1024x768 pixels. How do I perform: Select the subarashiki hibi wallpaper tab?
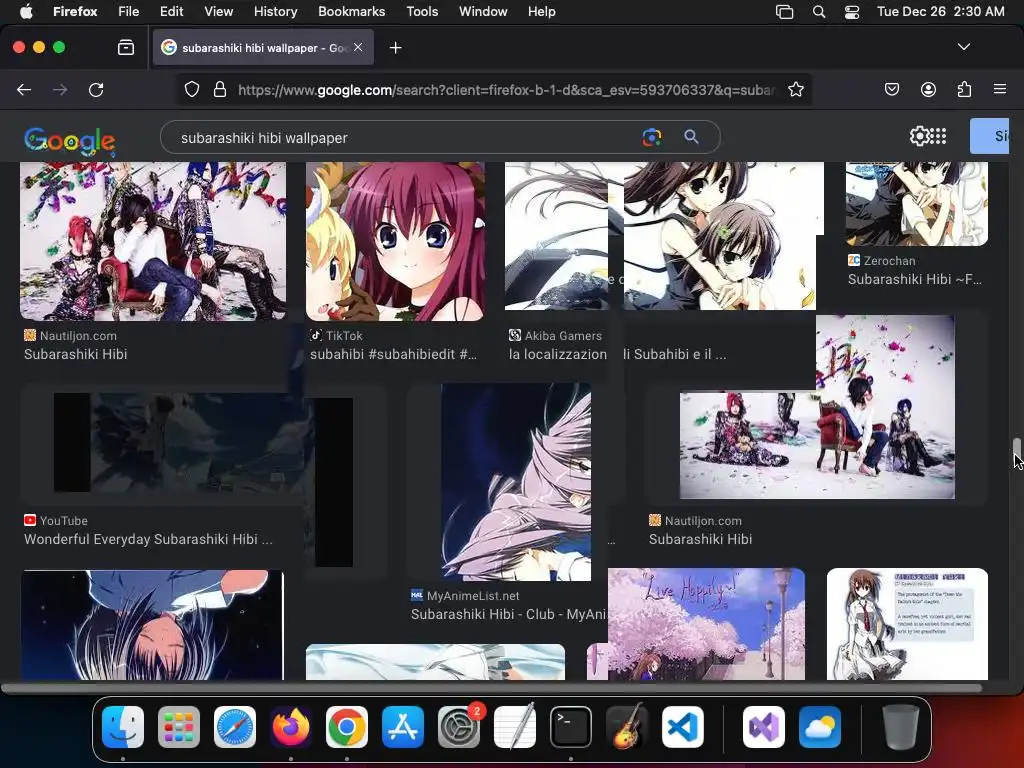263,47
